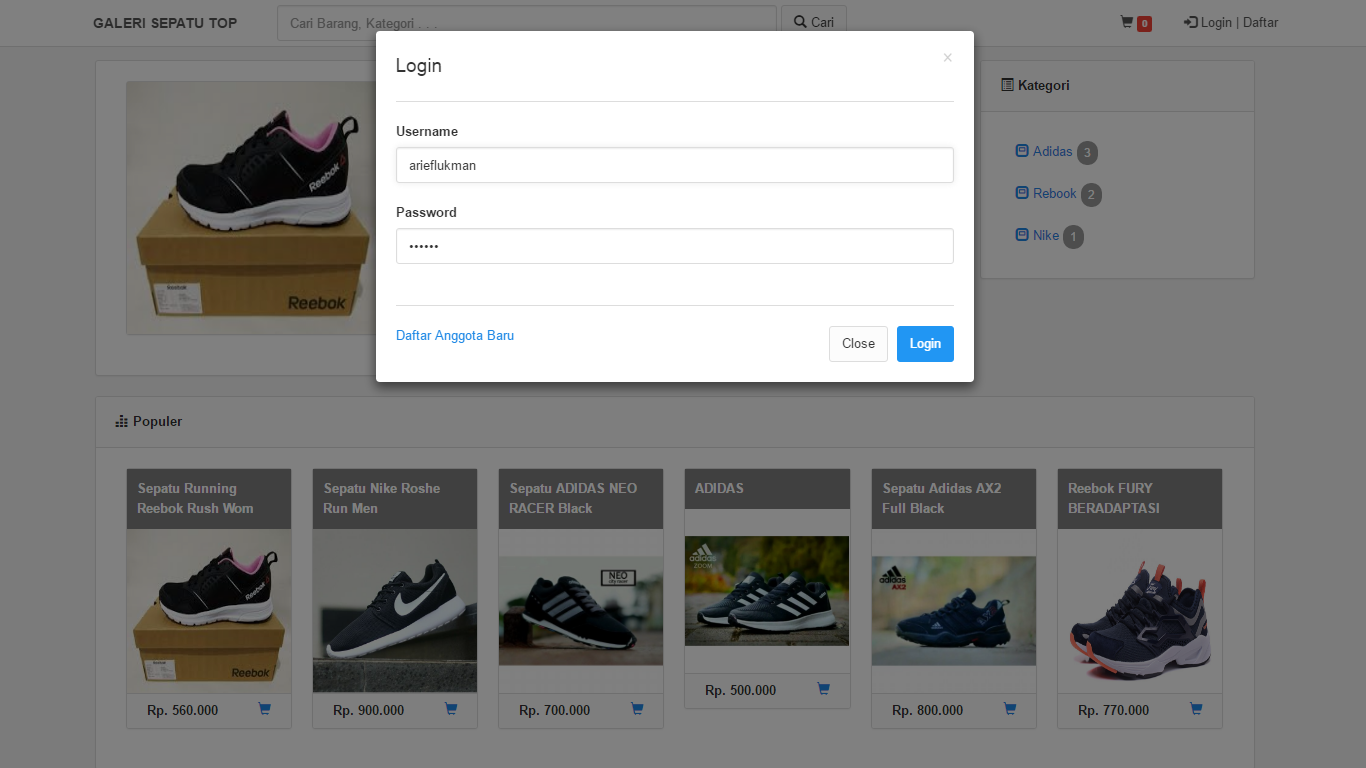Go to GALERI SEPATU TOP home

click(x=165, y=23)
